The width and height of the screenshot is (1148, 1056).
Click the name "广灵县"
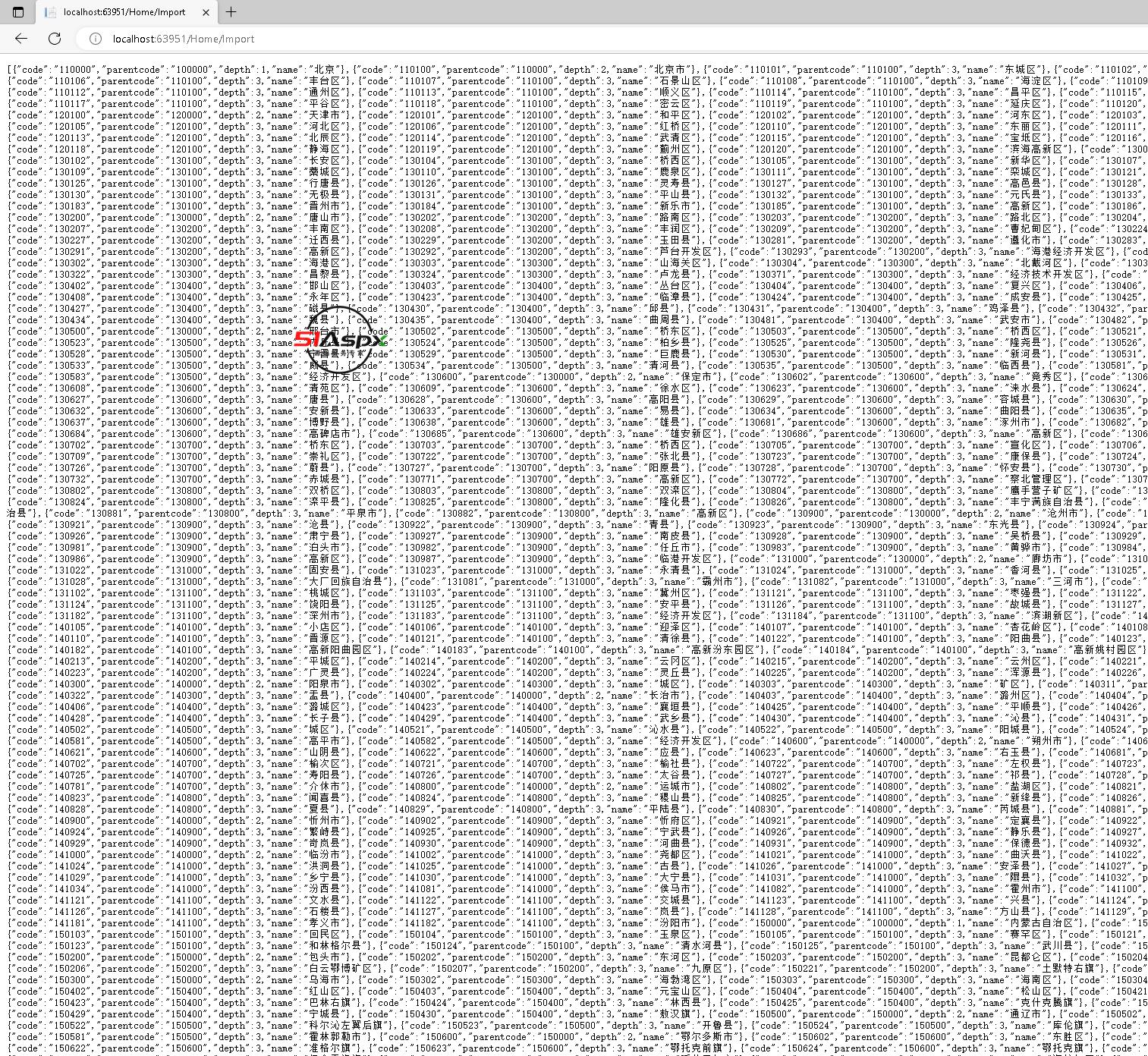click(x=326, y=673)
